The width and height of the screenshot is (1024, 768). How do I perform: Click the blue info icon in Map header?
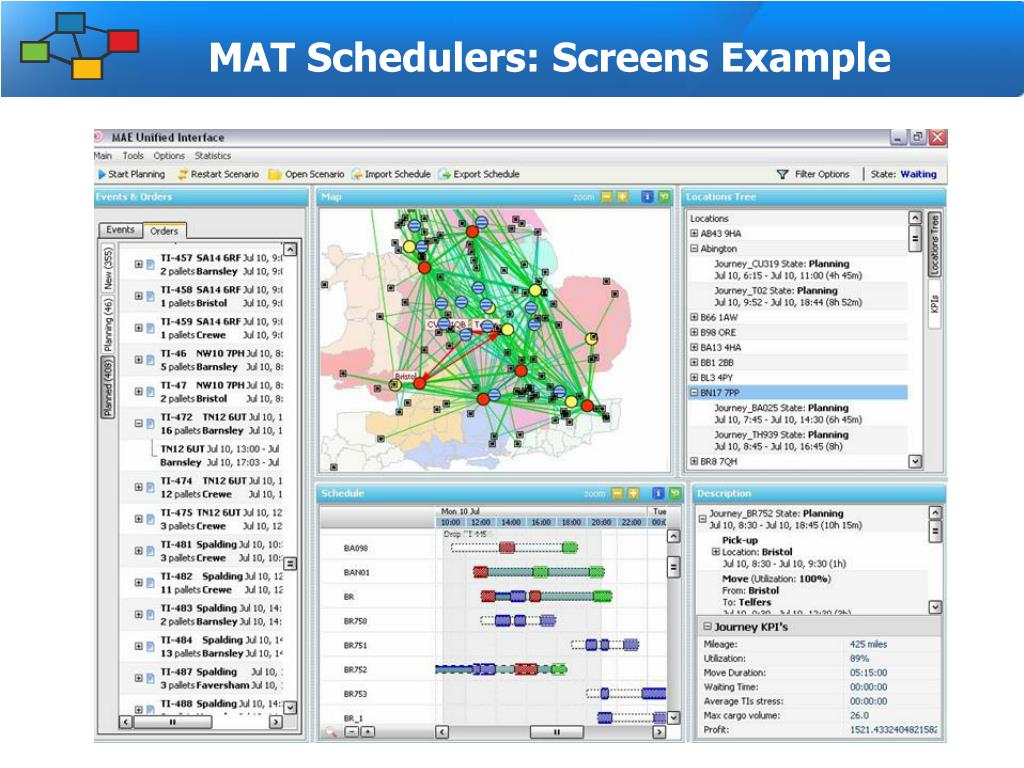[x=647, y=197]
